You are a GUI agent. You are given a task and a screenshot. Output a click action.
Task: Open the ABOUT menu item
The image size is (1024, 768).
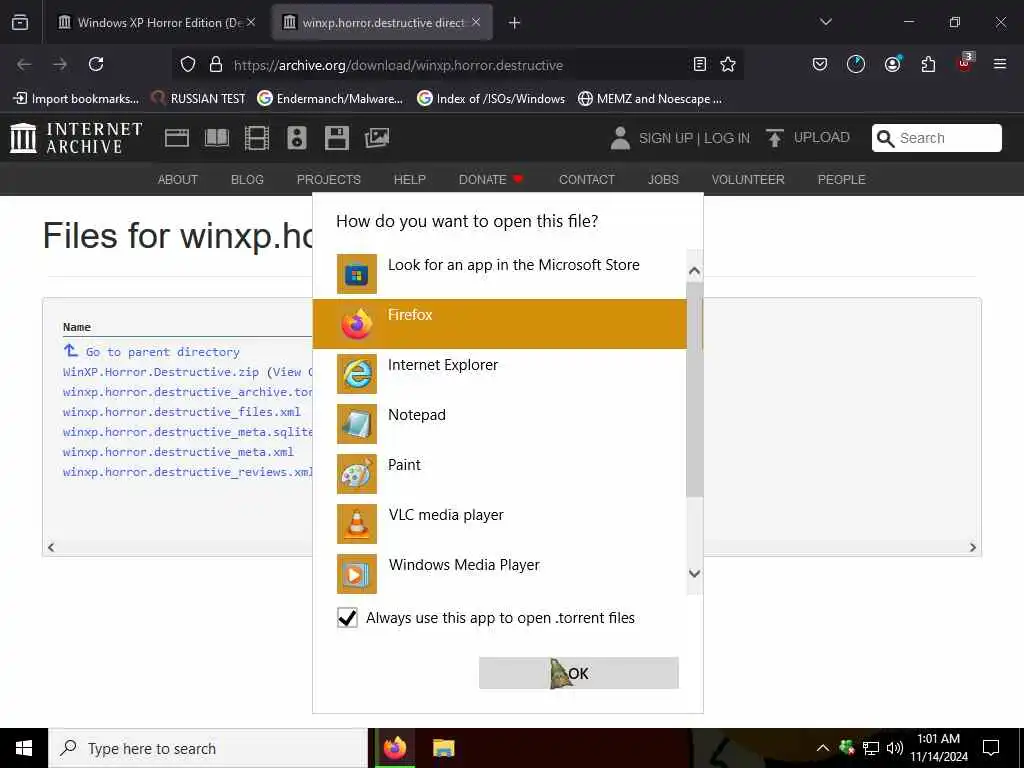click(178, 180)
